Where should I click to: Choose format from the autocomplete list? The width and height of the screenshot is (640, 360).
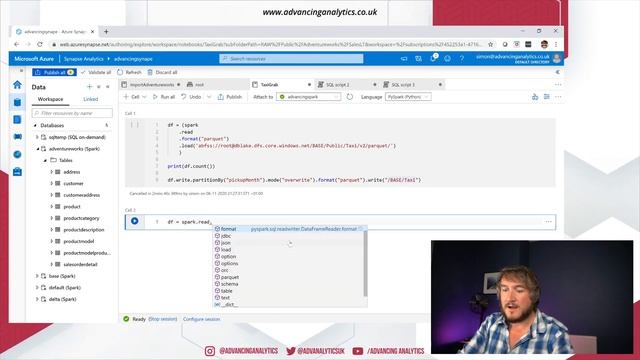click(x=289, y=229)
